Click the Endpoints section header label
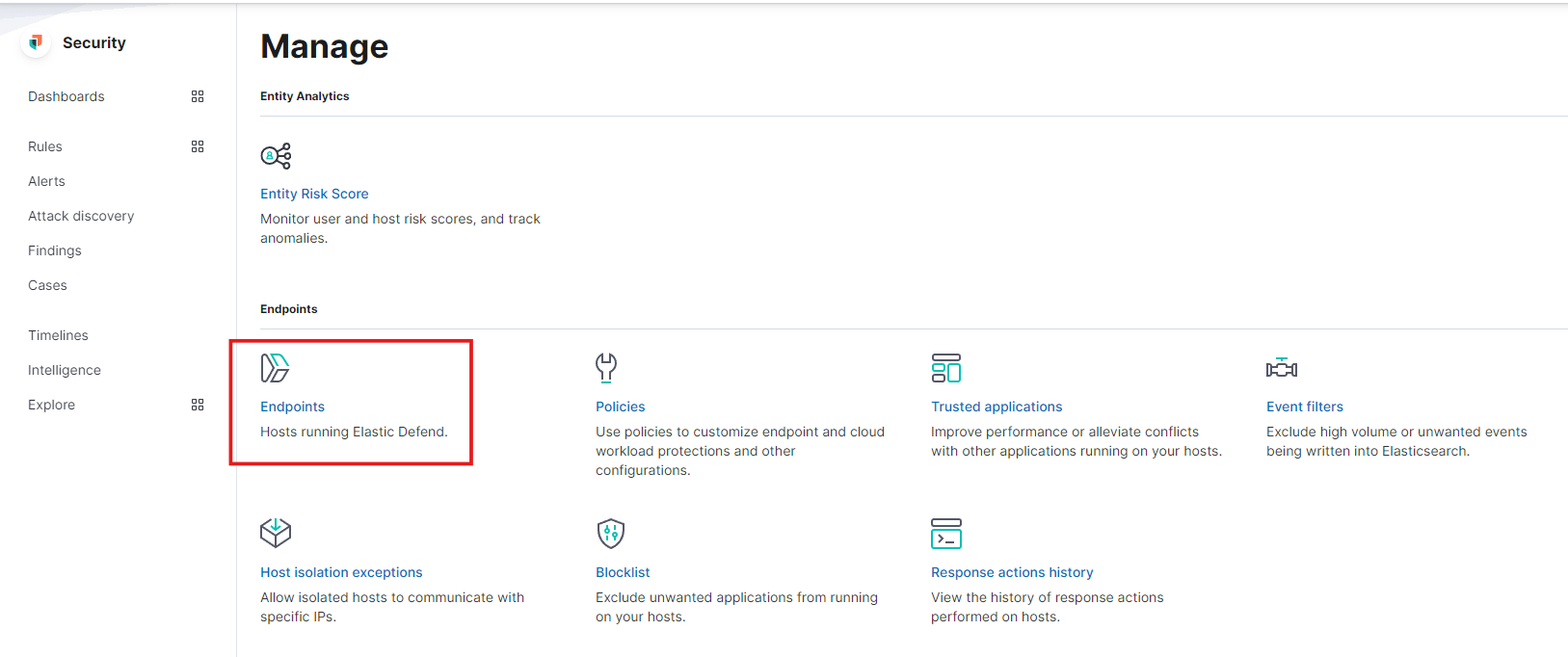This screenshot has width=1568, height=657. [x=289, y=309]
